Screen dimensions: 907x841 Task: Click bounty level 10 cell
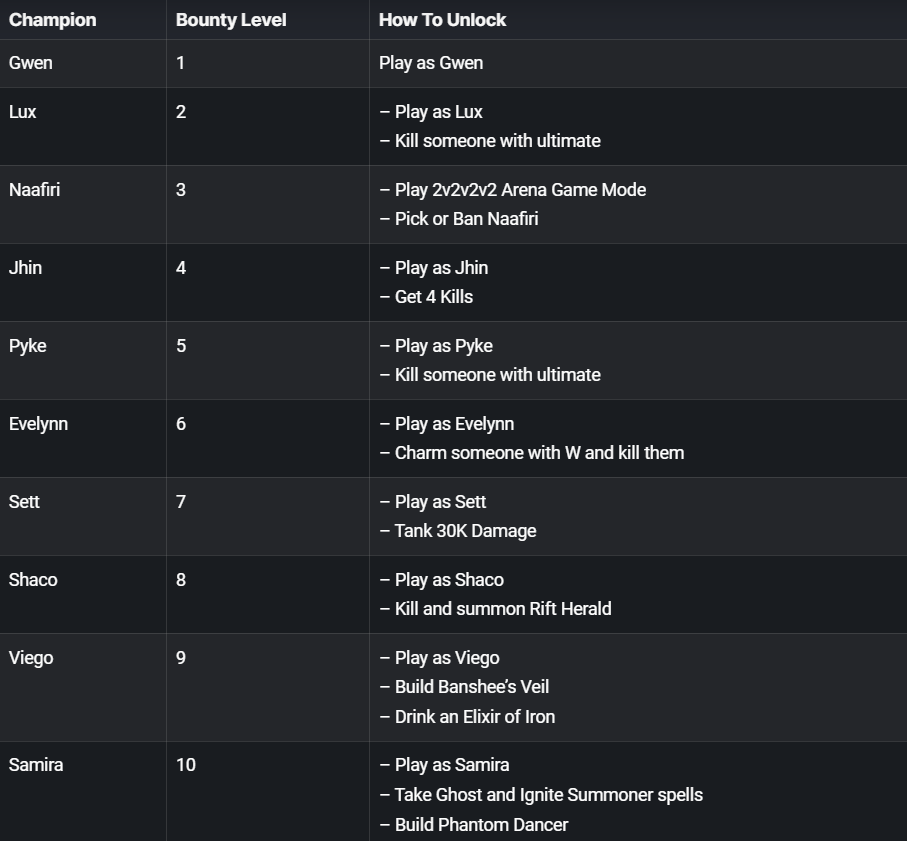tap(186, 765)
